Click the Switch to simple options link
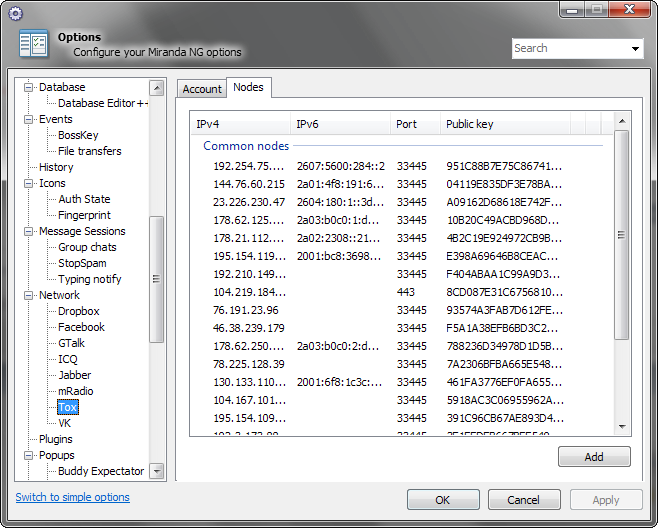 (72, 497)
